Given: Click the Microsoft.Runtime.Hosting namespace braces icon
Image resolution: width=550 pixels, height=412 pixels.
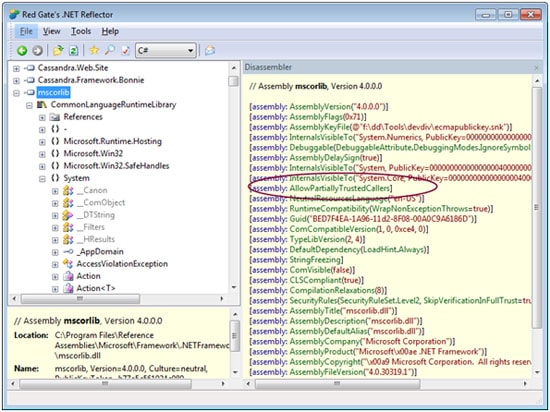Looking at the screenshot, I should tap(55, 141).
